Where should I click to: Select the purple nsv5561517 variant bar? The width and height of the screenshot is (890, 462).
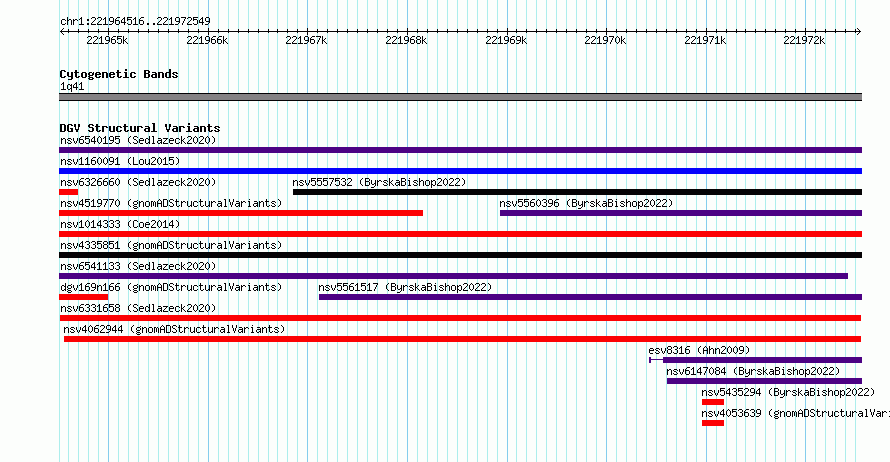[x=590, y=297]
